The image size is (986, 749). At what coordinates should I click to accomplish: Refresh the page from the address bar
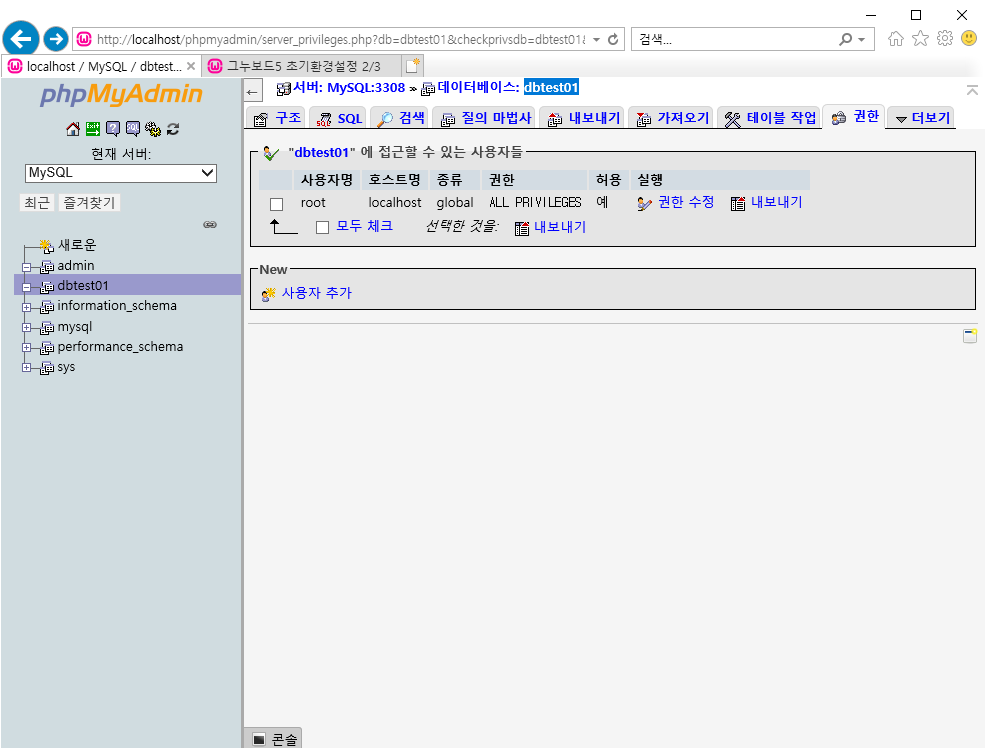[613, 40]
